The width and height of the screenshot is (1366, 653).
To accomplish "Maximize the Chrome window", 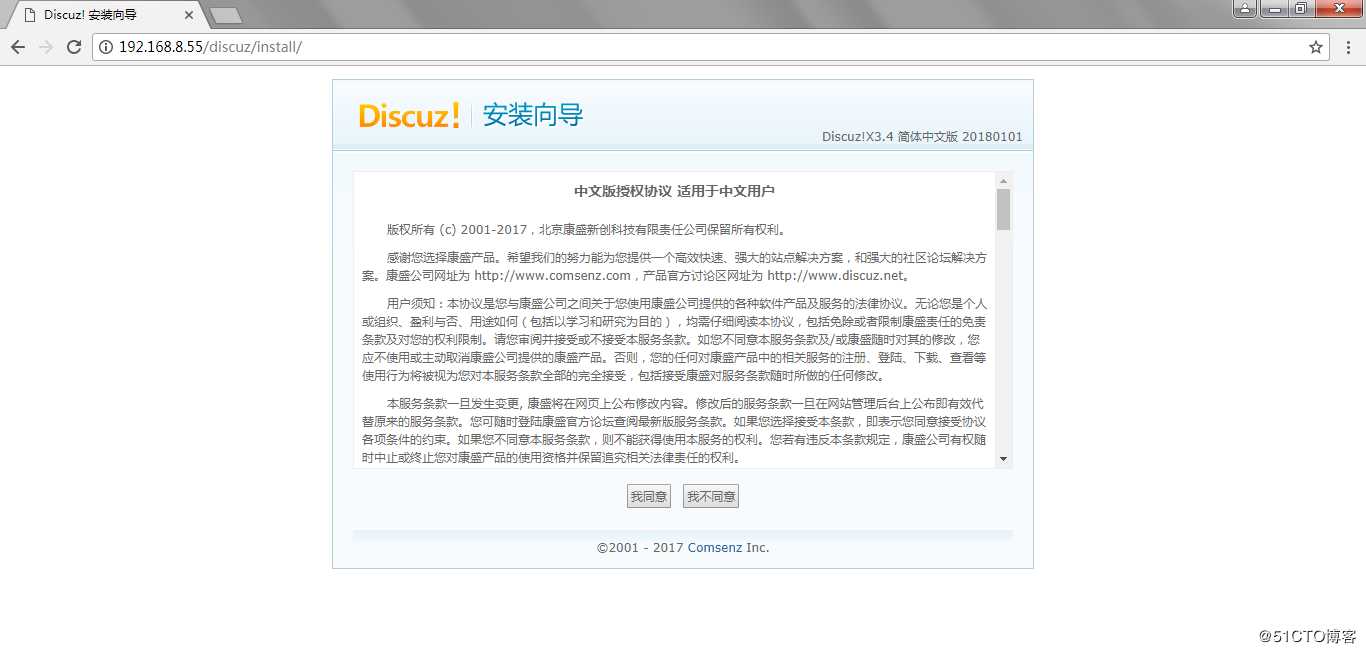I will (1300, 8).
